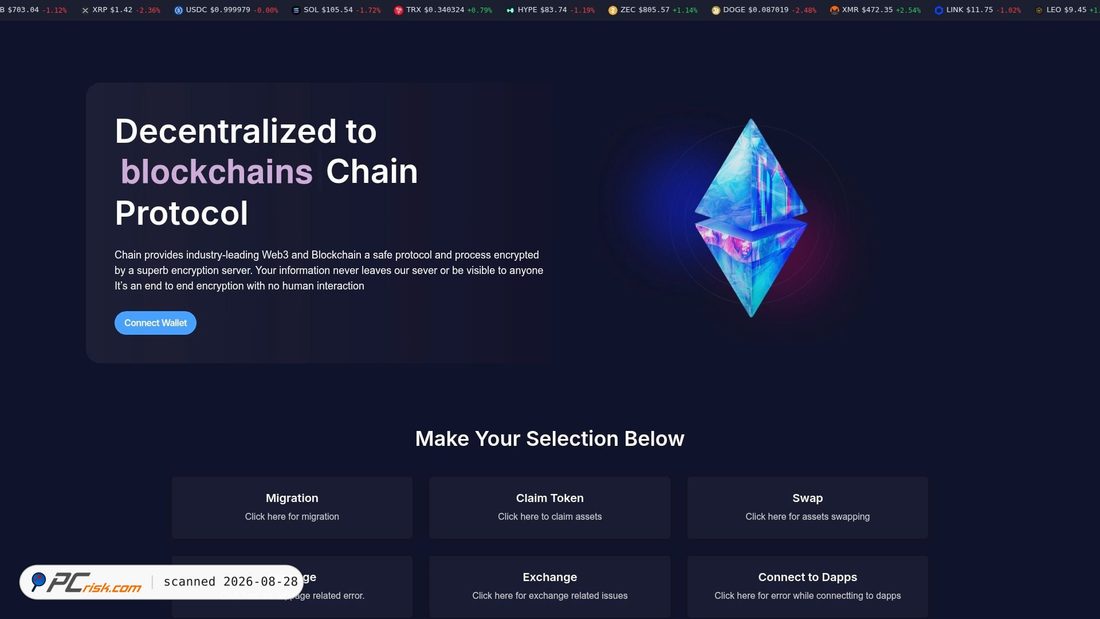Click the SOL coin icon in ticker

[296, 11]
